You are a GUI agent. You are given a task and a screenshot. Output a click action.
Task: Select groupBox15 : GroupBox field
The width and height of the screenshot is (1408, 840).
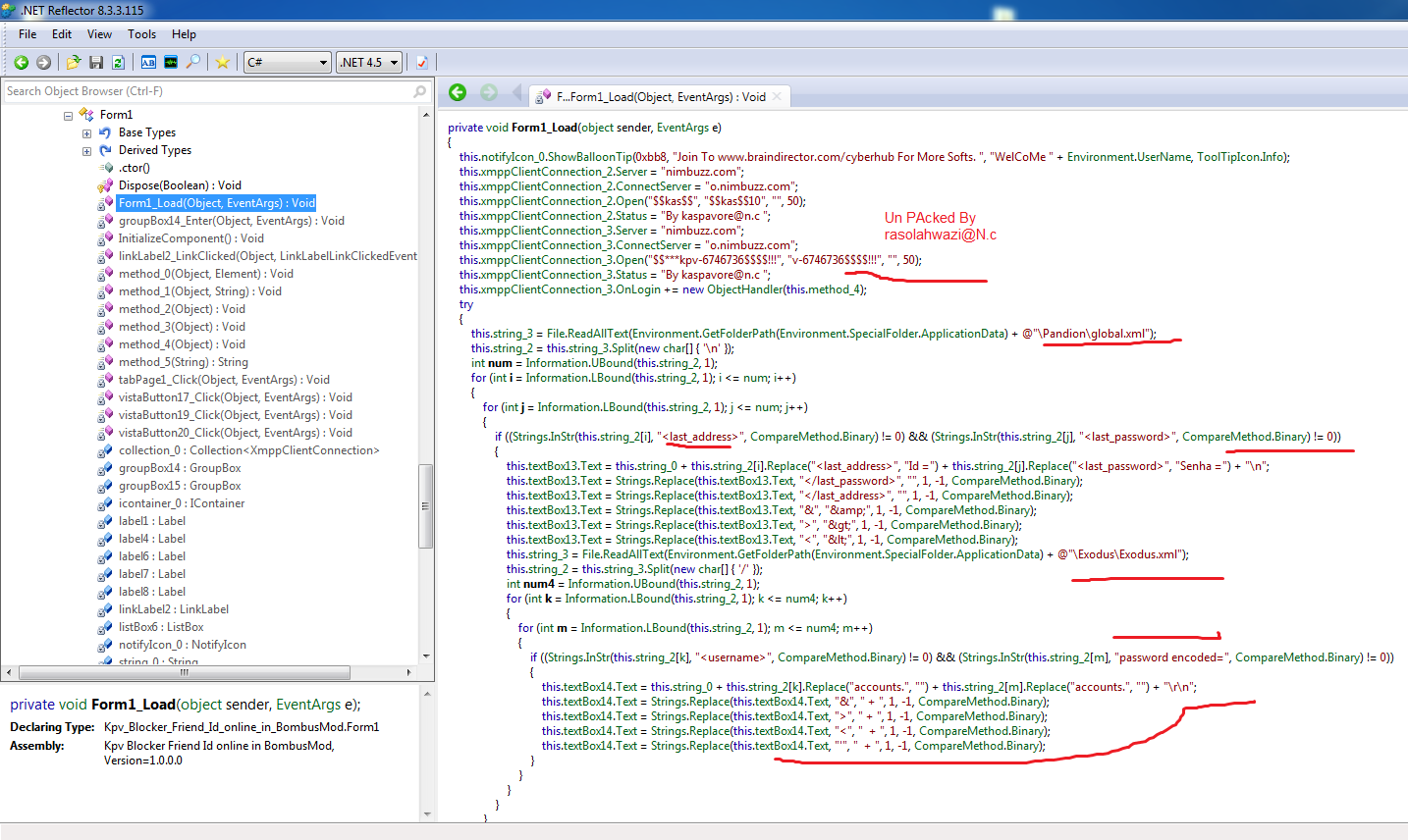tap(180, 486)
